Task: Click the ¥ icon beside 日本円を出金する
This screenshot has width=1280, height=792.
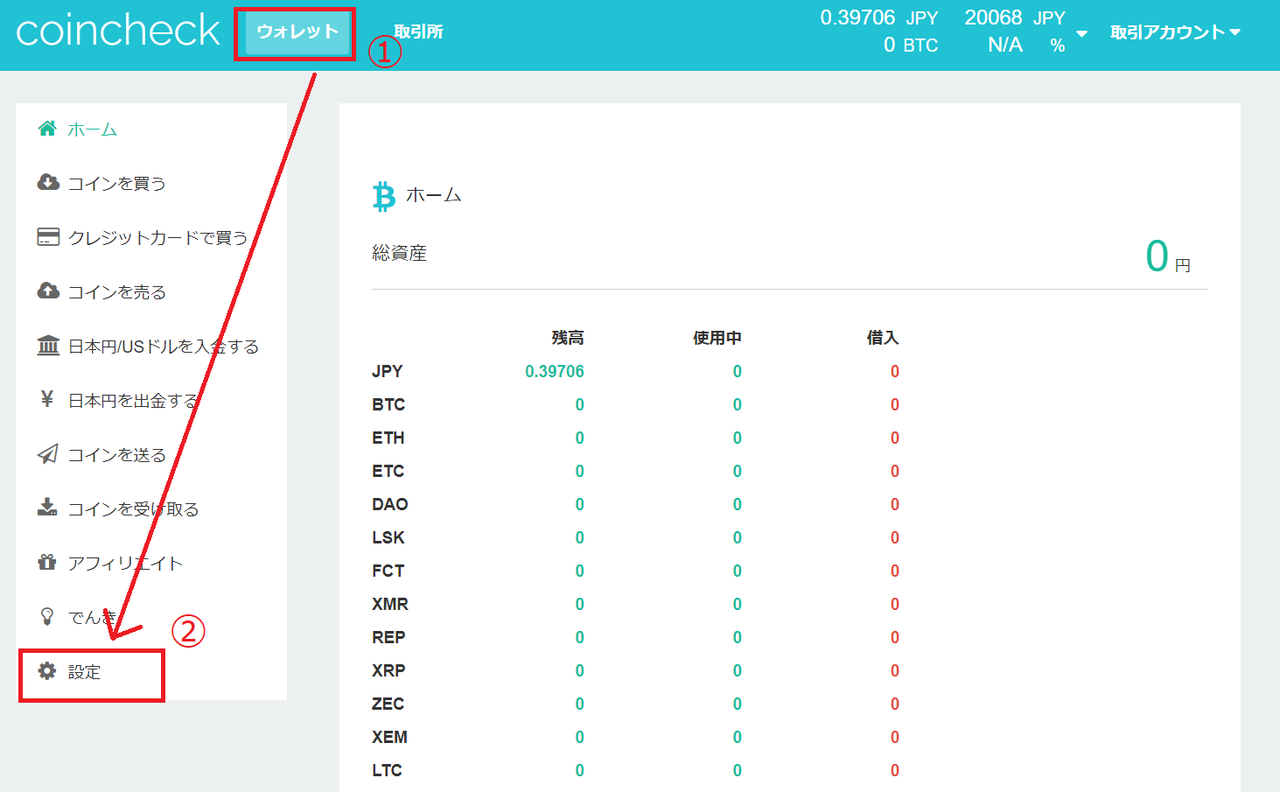Action: [46, 400]
